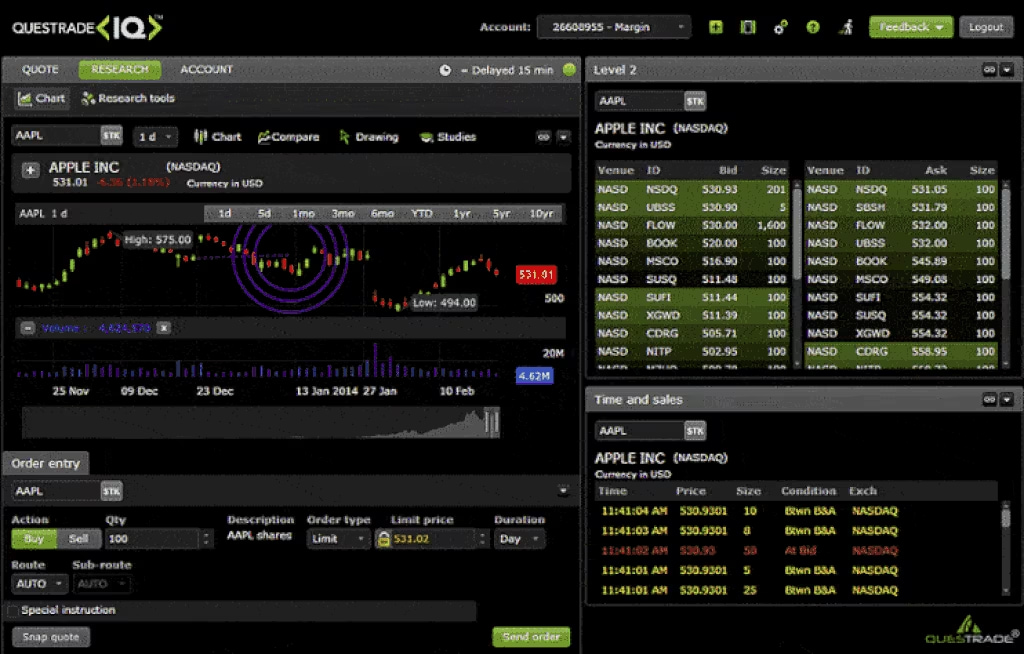Enable the Special instruction checkbox
Image resolution: width=1024 pixels, height=654 pixels.
click(13, 610)
